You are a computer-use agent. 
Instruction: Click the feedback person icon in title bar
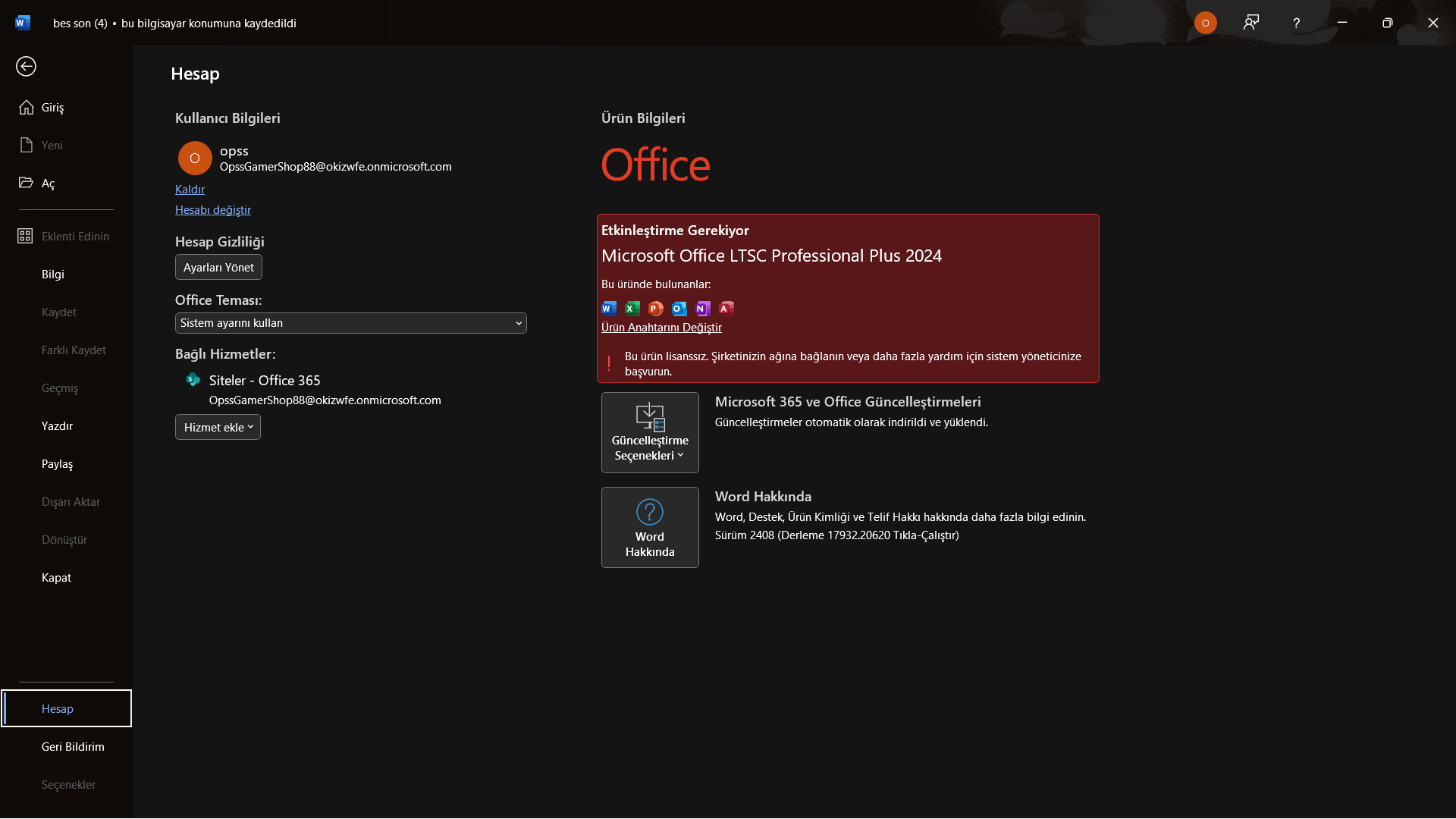(x=1251, y=23)
